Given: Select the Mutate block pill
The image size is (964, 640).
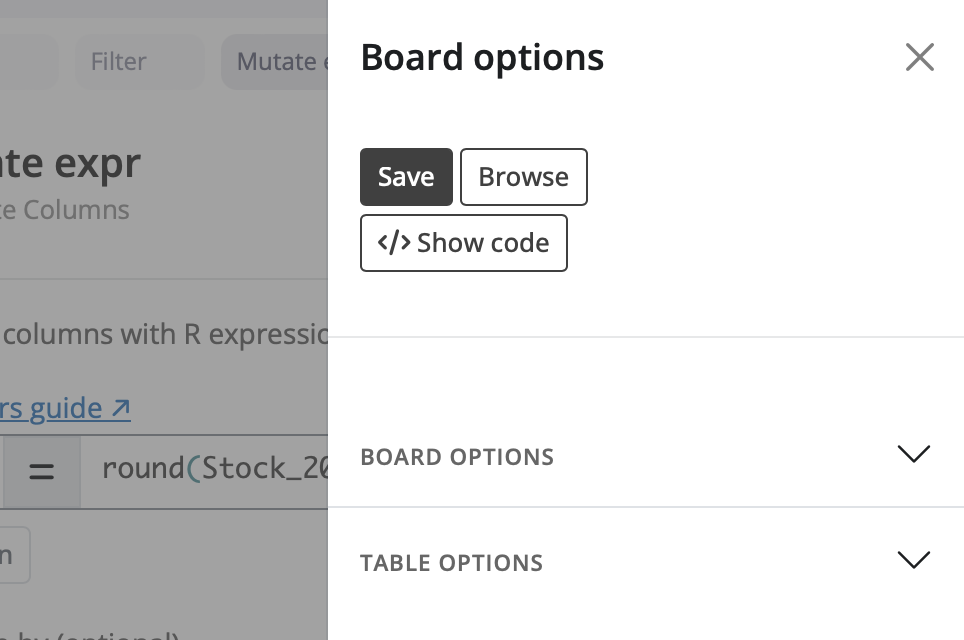Looking at the screenshot, I should point(276,62).
